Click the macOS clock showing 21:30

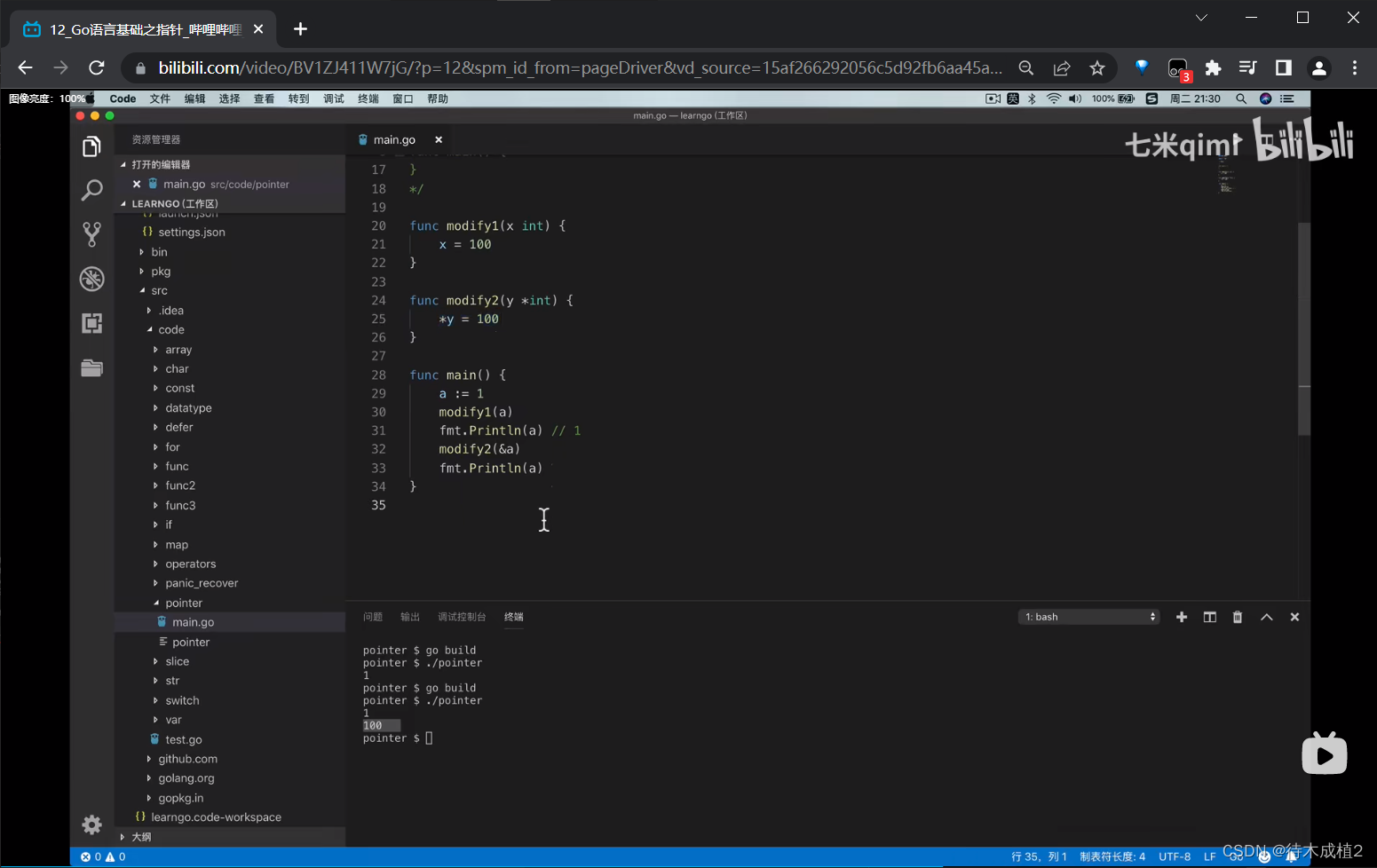pos(1195,99)
